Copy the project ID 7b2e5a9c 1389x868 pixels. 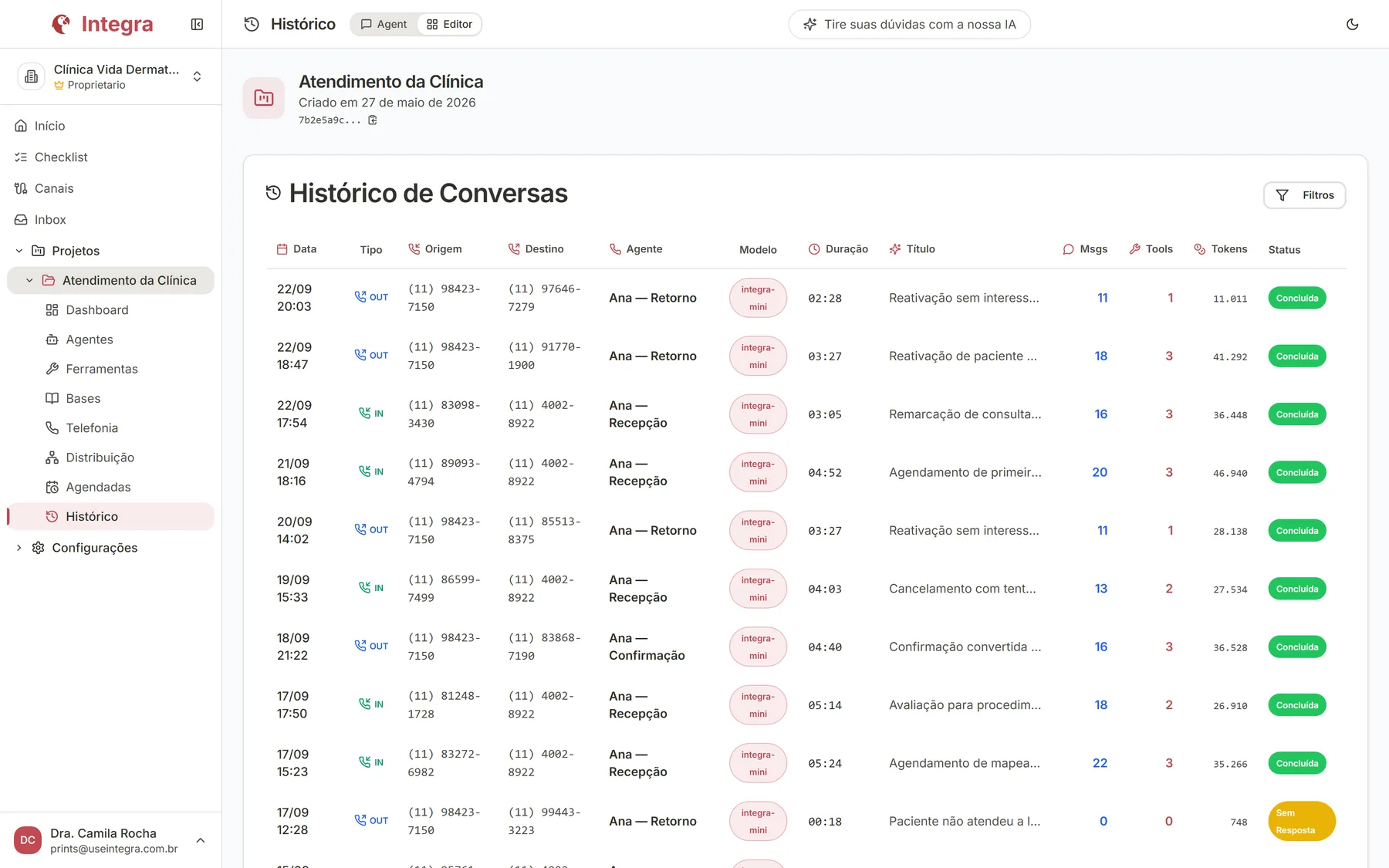pos(373,120)
